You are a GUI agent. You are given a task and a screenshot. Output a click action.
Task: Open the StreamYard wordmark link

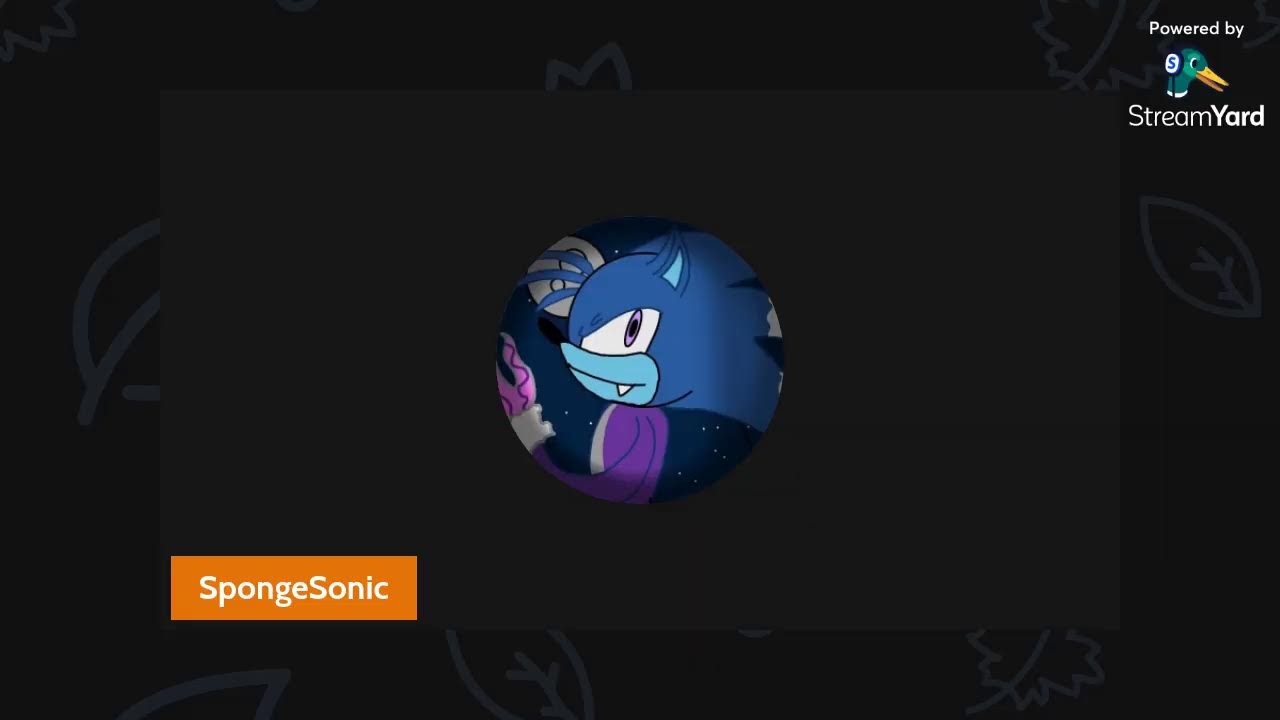pyautogui.click(x=1196, y=116)
